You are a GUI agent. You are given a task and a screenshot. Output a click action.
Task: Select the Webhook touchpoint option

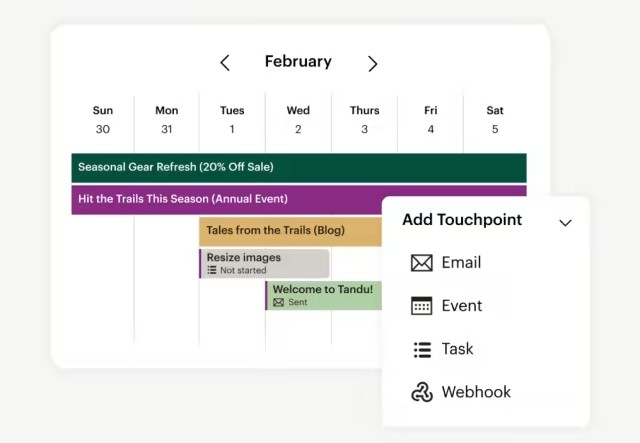click(x=476, y=392)
